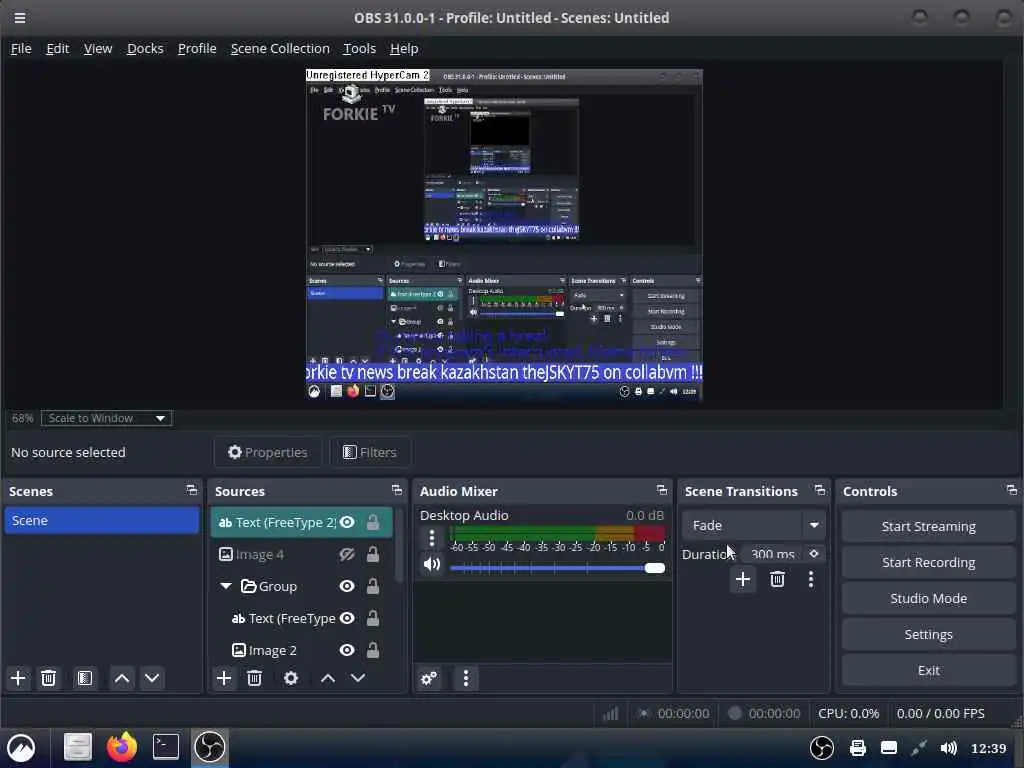Toggle visibility of top Text (FreeType 2) source
1024x768 pixels.
pyautogui.click(x=347, y=522)
